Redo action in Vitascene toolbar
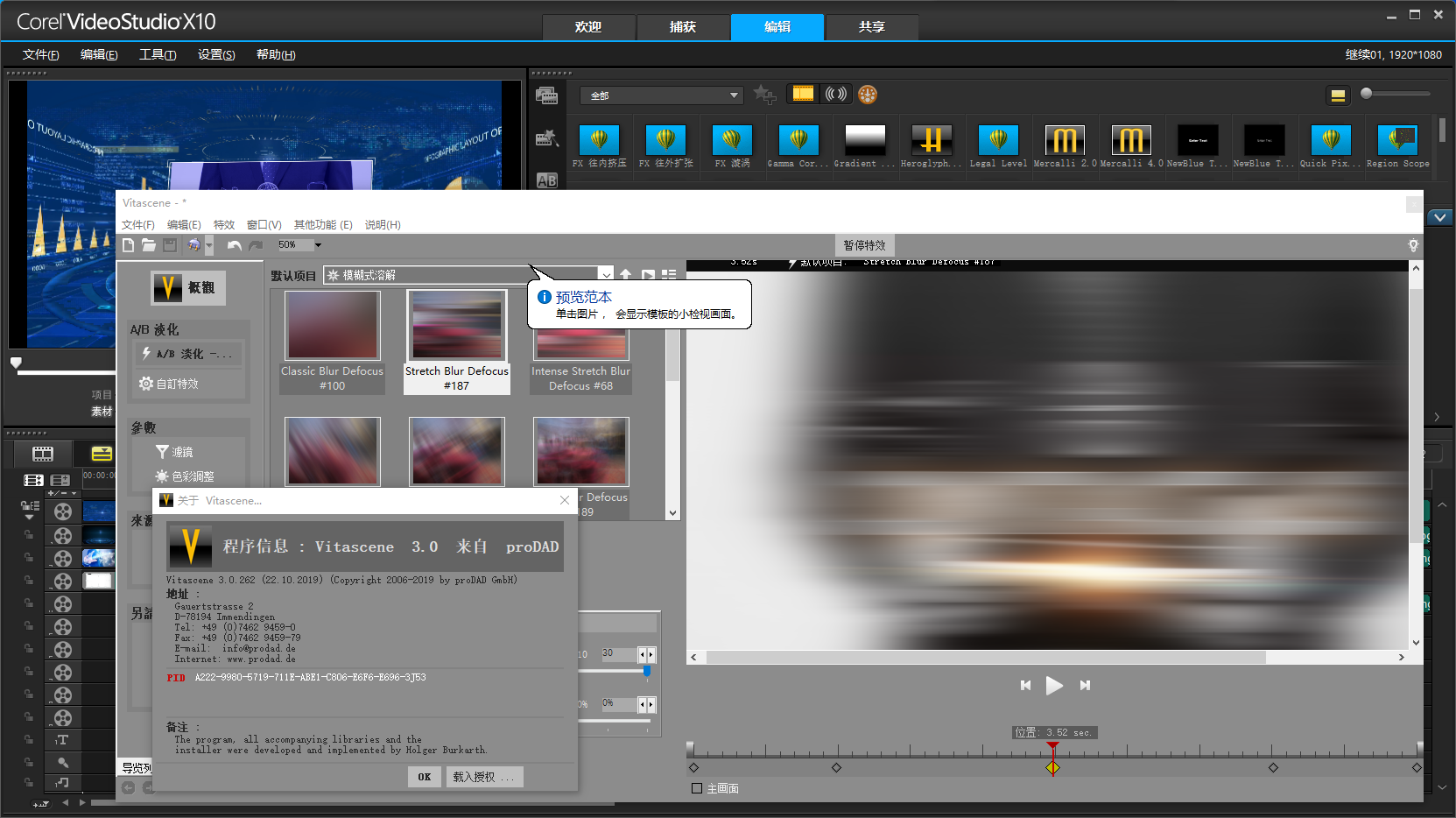1456x818 pixels. pos(256,245)
